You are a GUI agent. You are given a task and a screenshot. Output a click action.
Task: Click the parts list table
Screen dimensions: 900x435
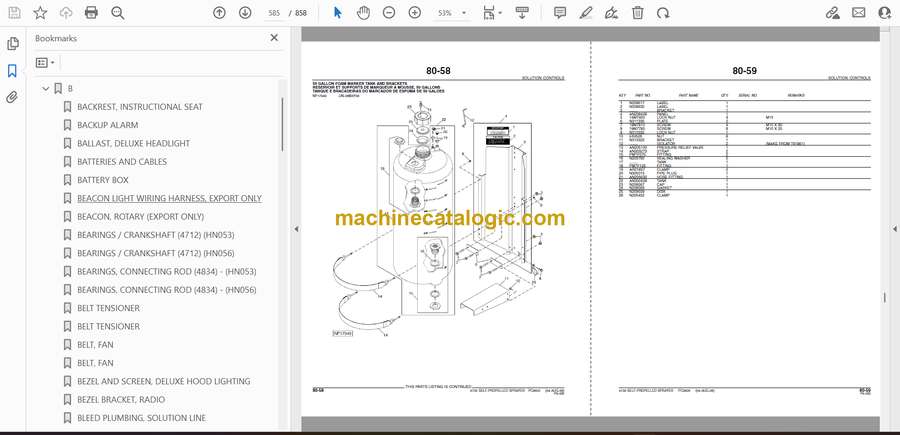click(x=744, y=146)
